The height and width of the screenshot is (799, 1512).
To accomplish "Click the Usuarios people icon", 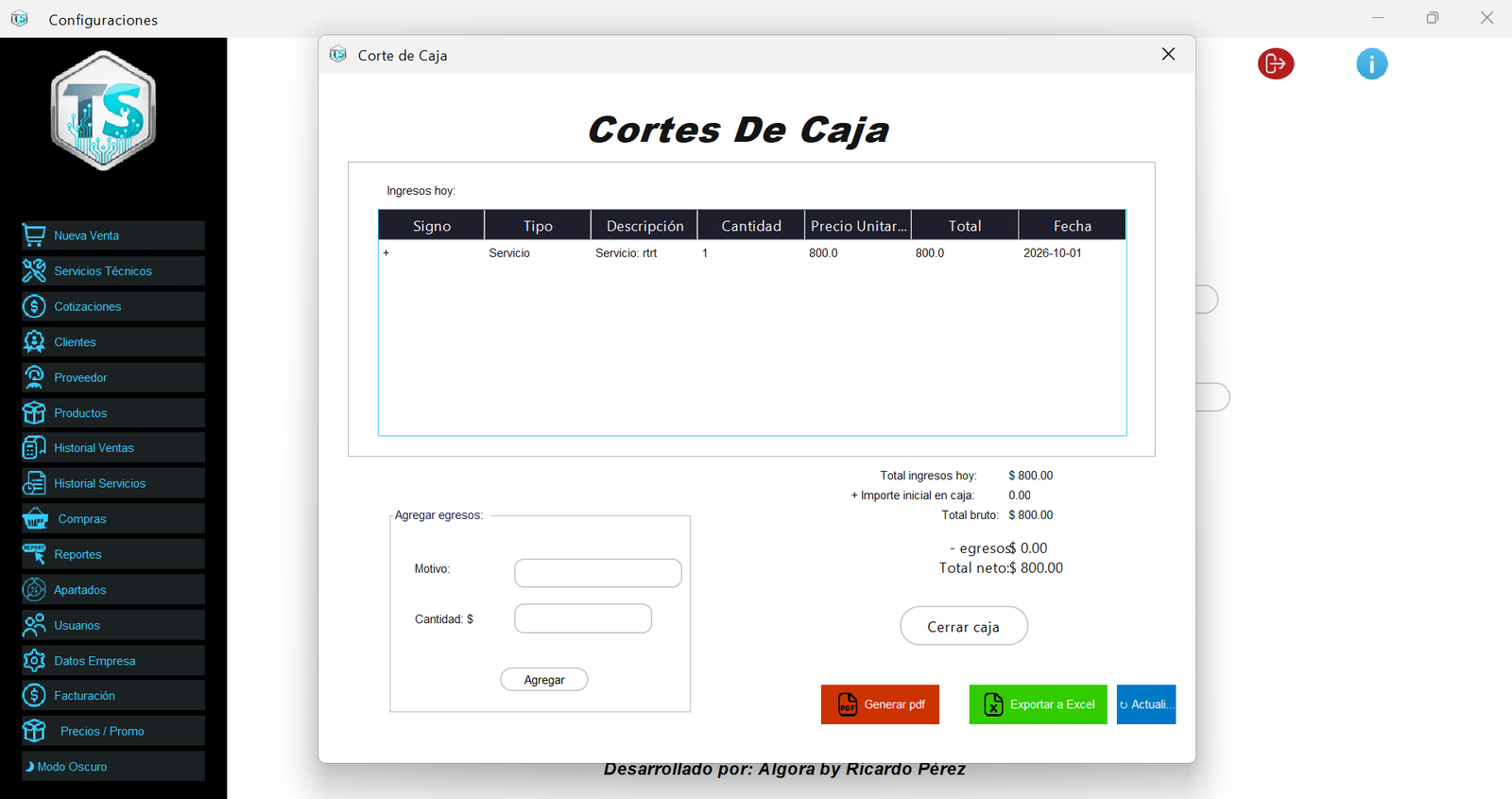I will (x=34, y=625).
